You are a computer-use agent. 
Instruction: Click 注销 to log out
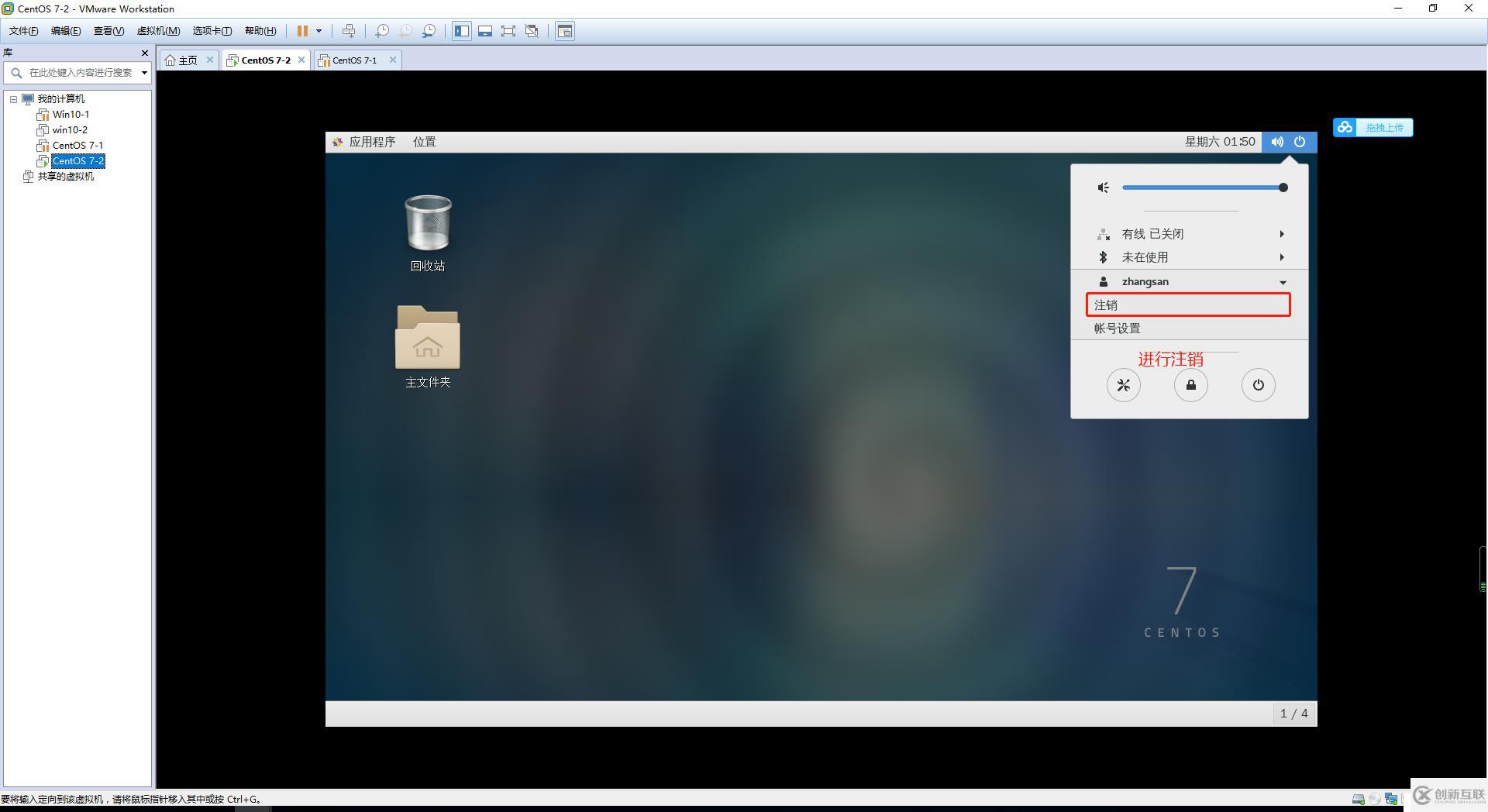tap(1188, 305)
